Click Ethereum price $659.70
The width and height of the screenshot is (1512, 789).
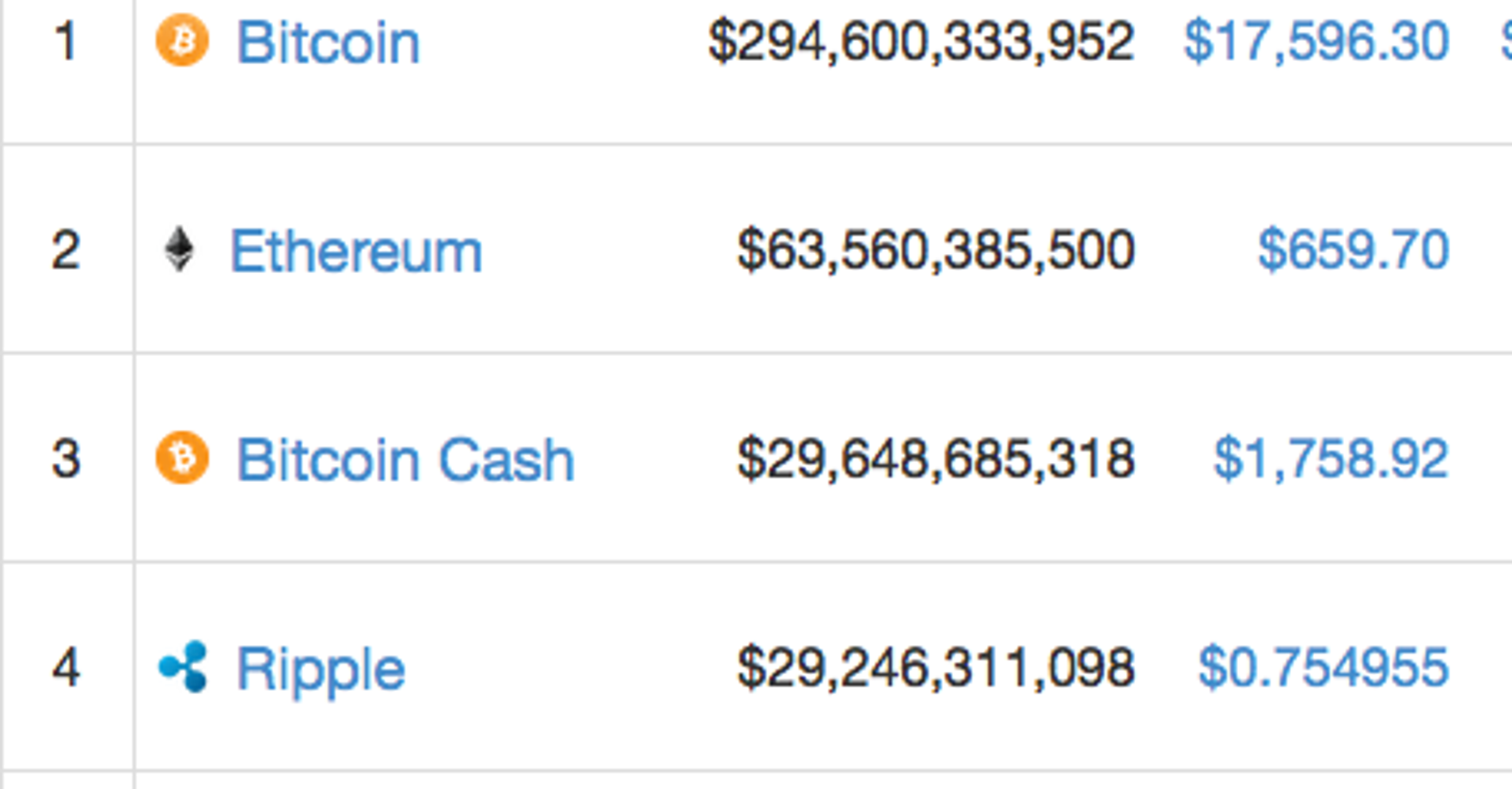[1354, 250]
